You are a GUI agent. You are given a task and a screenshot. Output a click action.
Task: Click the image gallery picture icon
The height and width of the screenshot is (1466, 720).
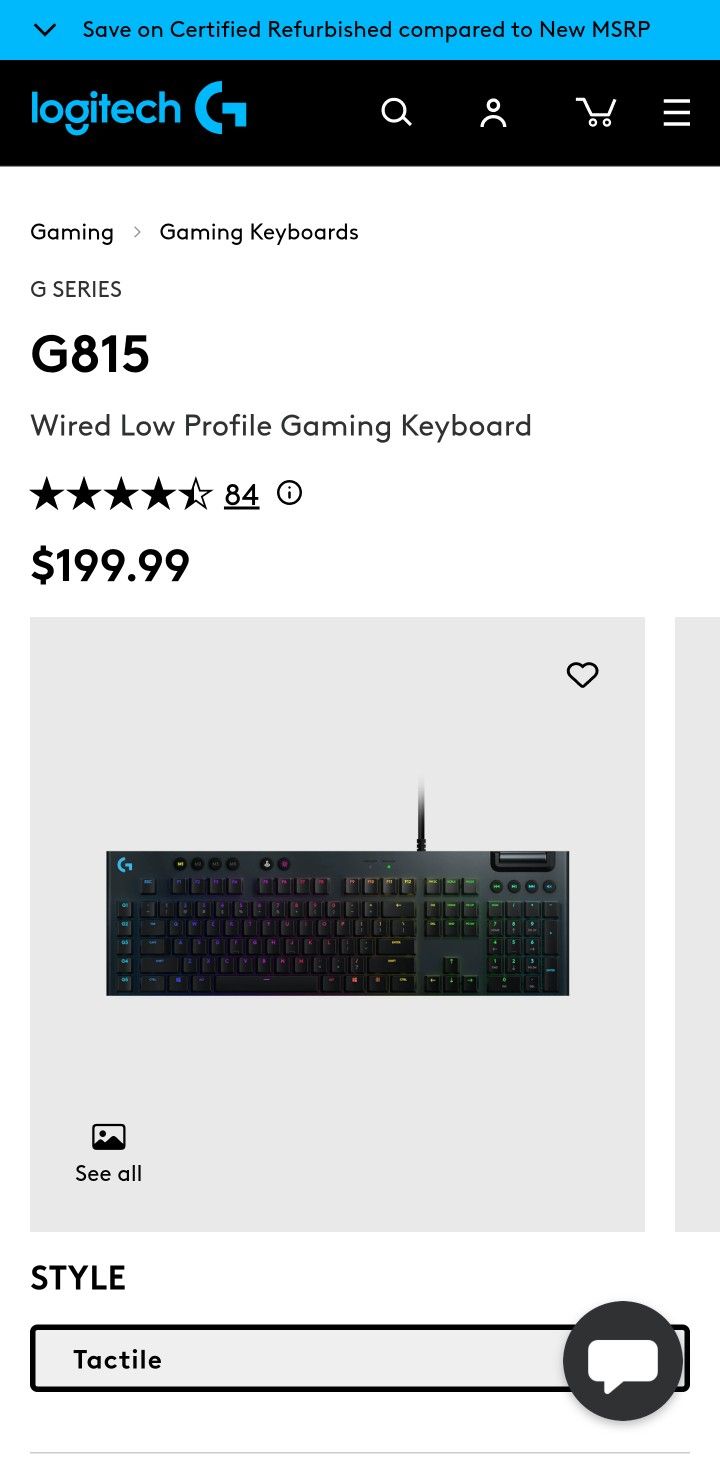(108, 1137)
